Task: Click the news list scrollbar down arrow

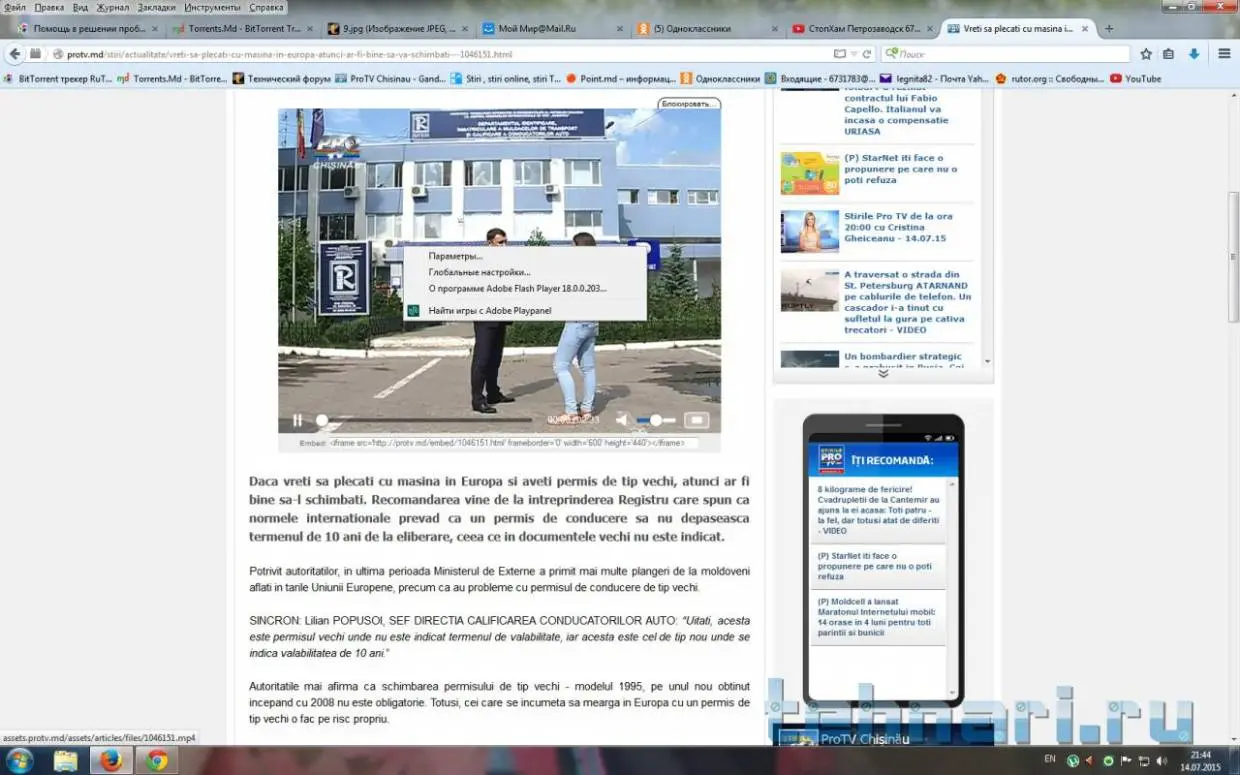Action: pyautogui.click(x=988, y=361)
